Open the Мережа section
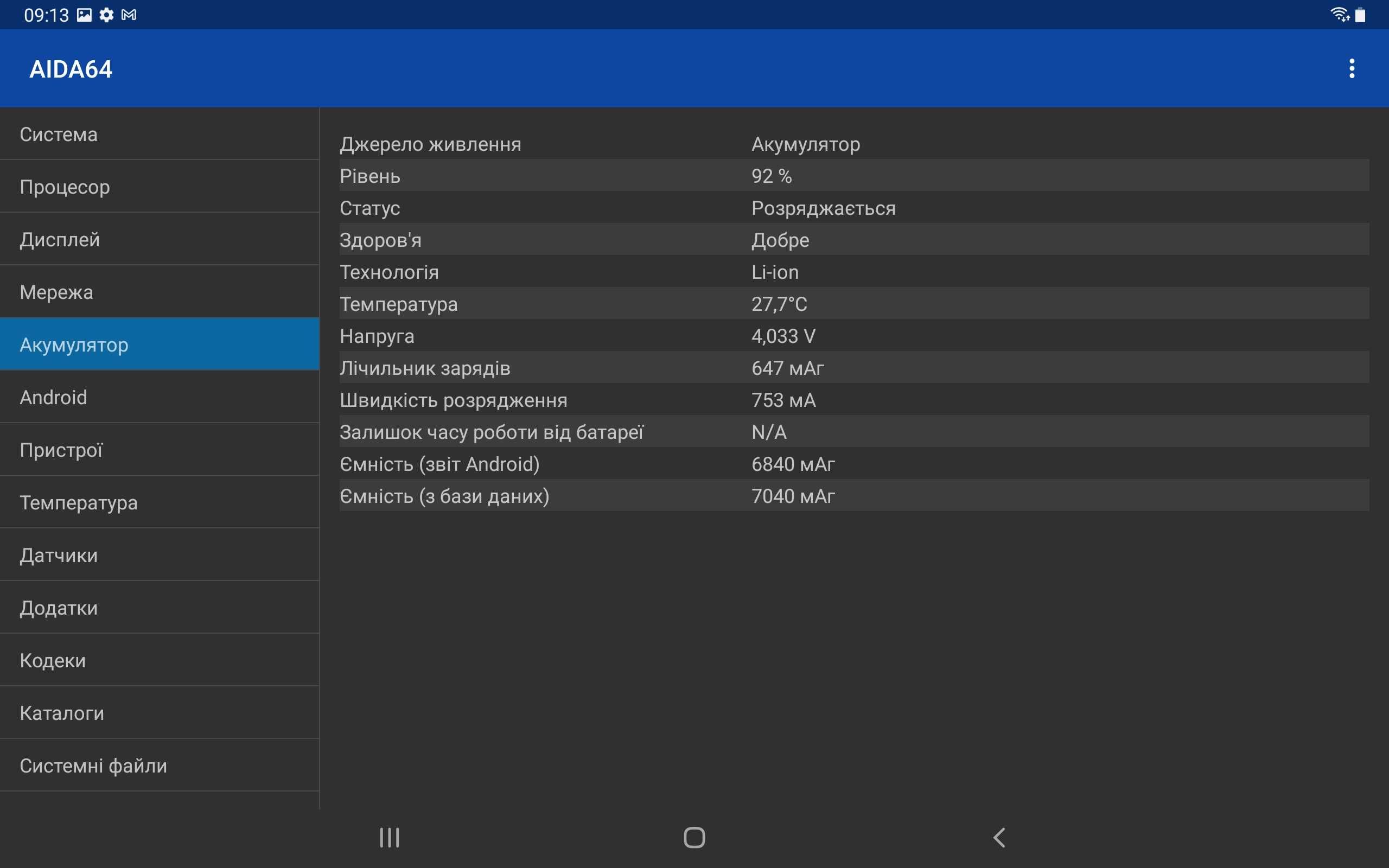 160,292
